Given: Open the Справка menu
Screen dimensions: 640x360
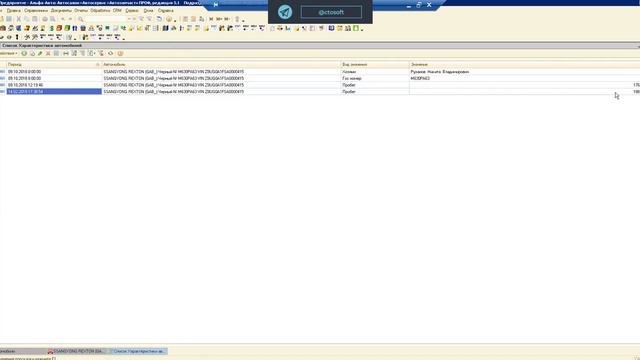Looking at the screenshot, I should [x=166, y=11].
